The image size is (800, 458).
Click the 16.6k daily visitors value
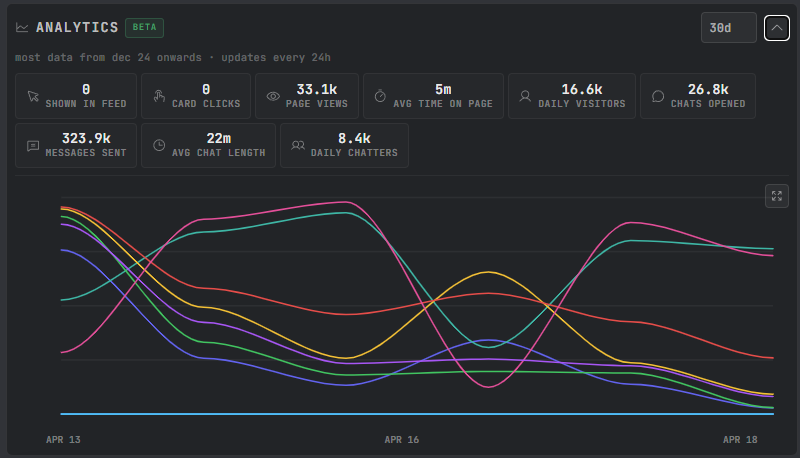pyautogui.click(x=582, y=90)
